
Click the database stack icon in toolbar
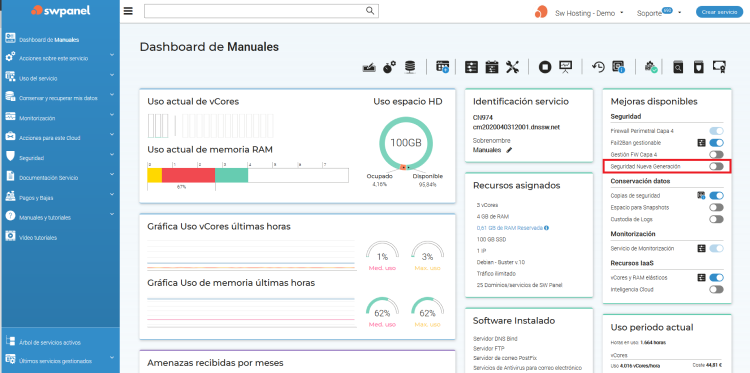410,67
